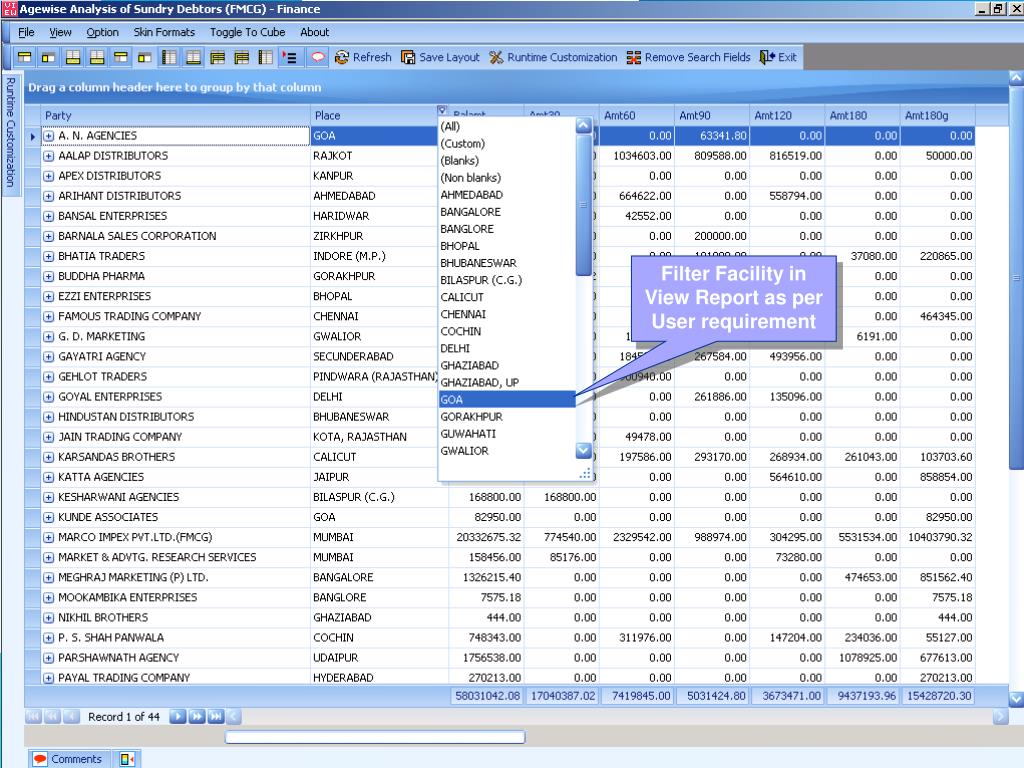Select the HYDERABAD place cell

[379, 678]
